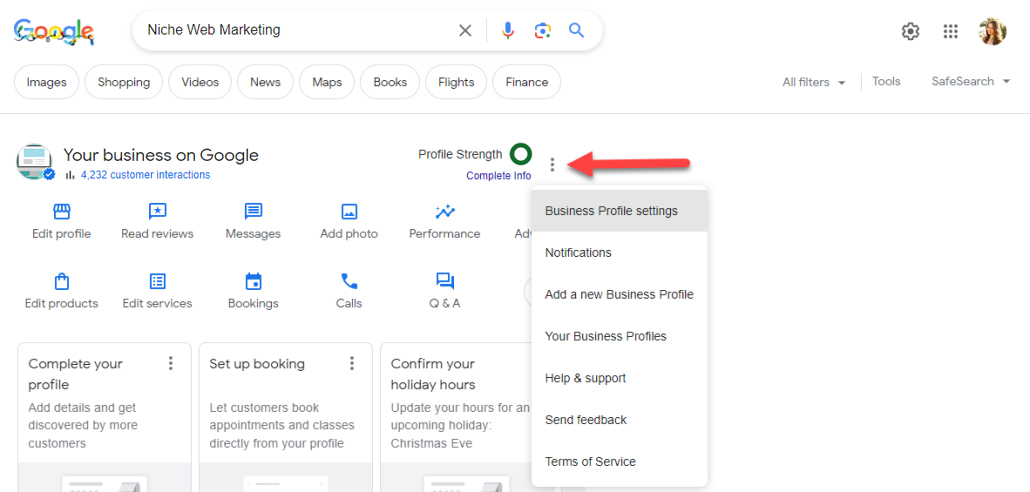Open 4,232 customer interactions link

(146, 175)
